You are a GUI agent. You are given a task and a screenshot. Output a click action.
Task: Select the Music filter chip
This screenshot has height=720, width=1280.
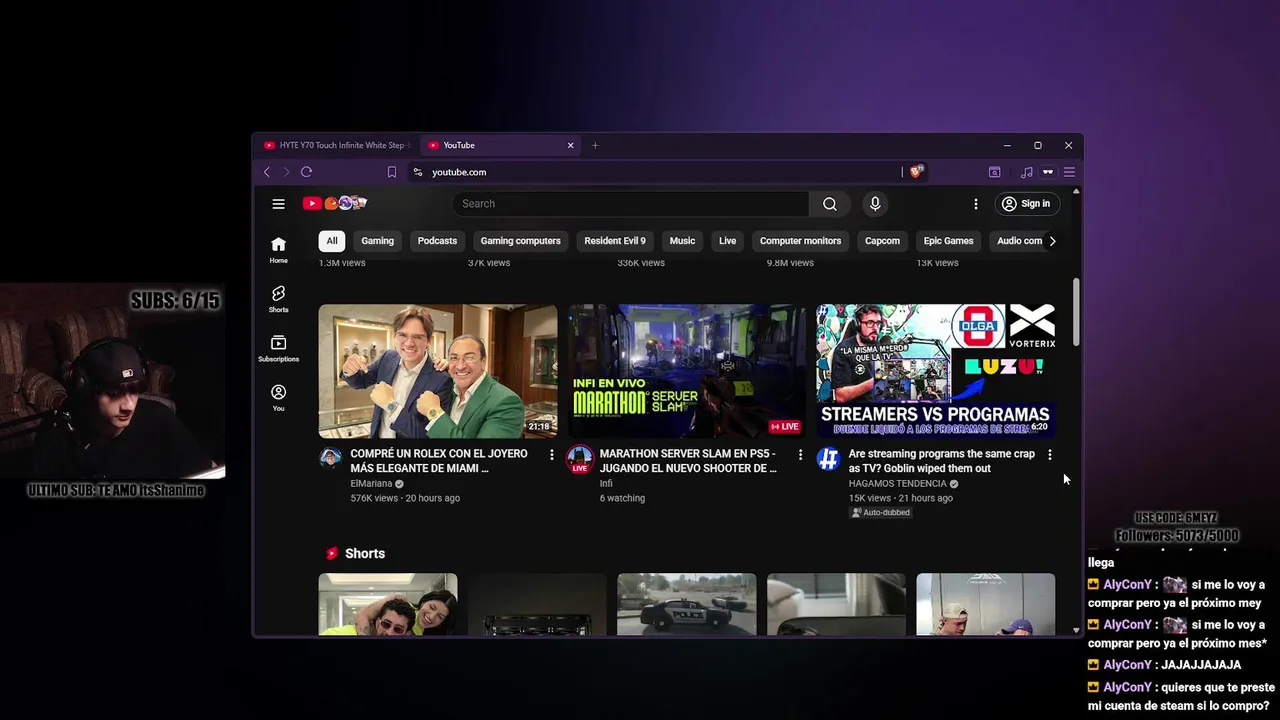coord(682,241)
